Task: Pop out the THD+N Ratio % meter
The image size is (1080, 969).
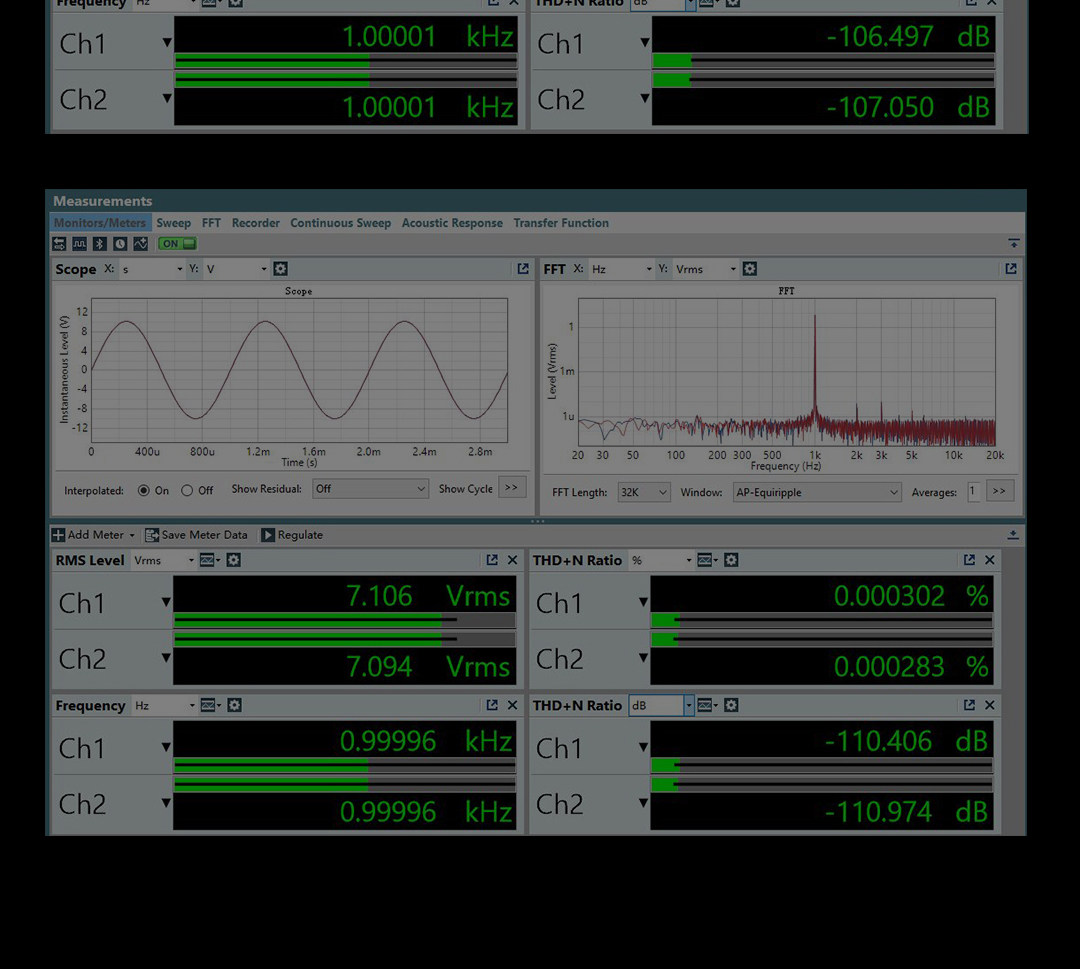Action: click(969, 560)
